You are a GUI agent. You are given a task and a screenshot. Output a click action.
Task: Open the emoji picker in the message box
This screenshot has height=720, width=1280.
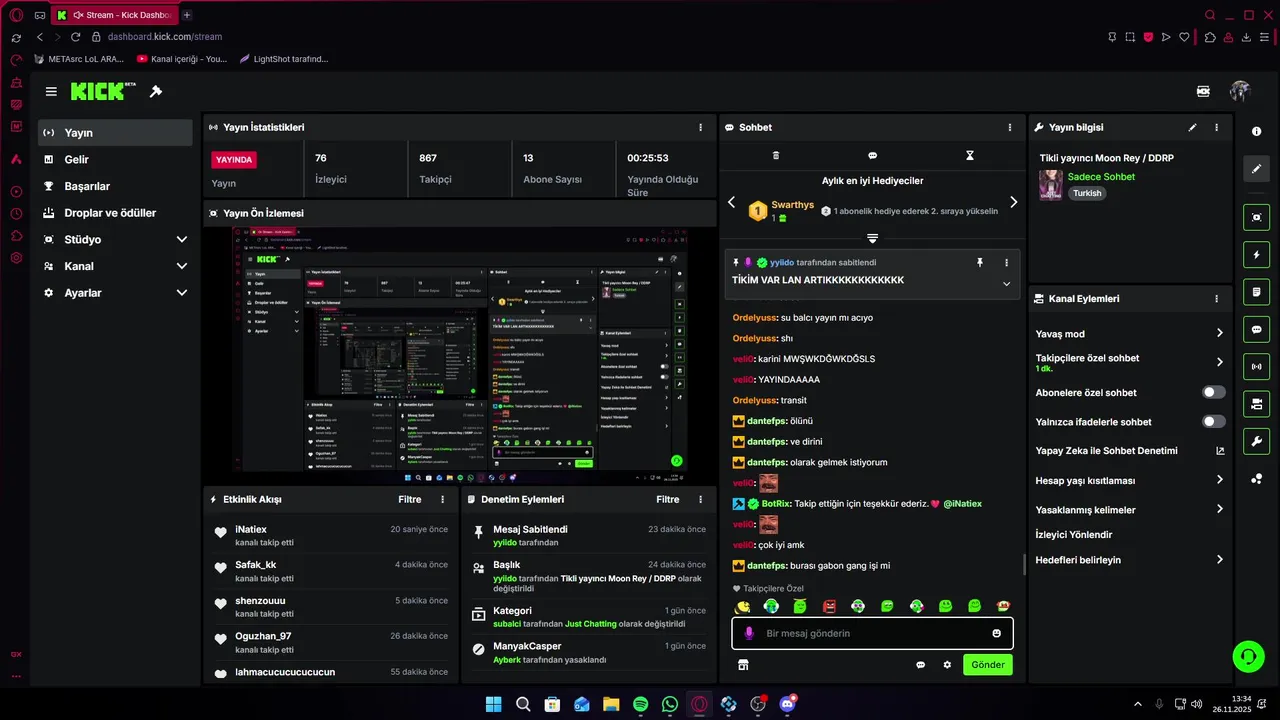point(997,633)
